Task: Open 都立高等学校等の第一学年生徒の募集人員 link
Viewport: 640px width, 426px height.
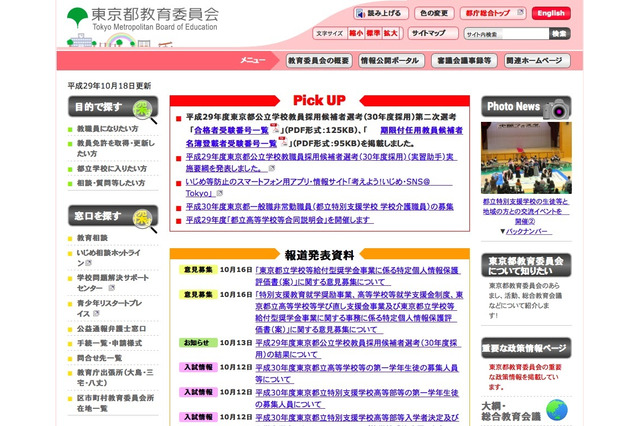Action: [357, 373]
